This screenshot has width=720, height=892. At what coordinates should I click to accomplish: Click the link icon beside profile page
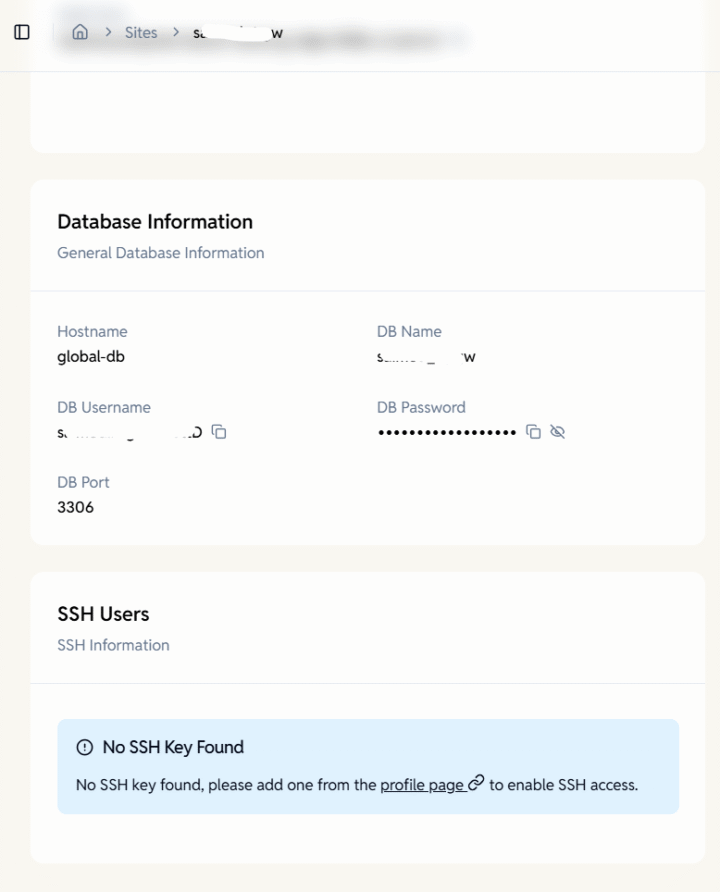pyautogui.click(x=476, y=784)
